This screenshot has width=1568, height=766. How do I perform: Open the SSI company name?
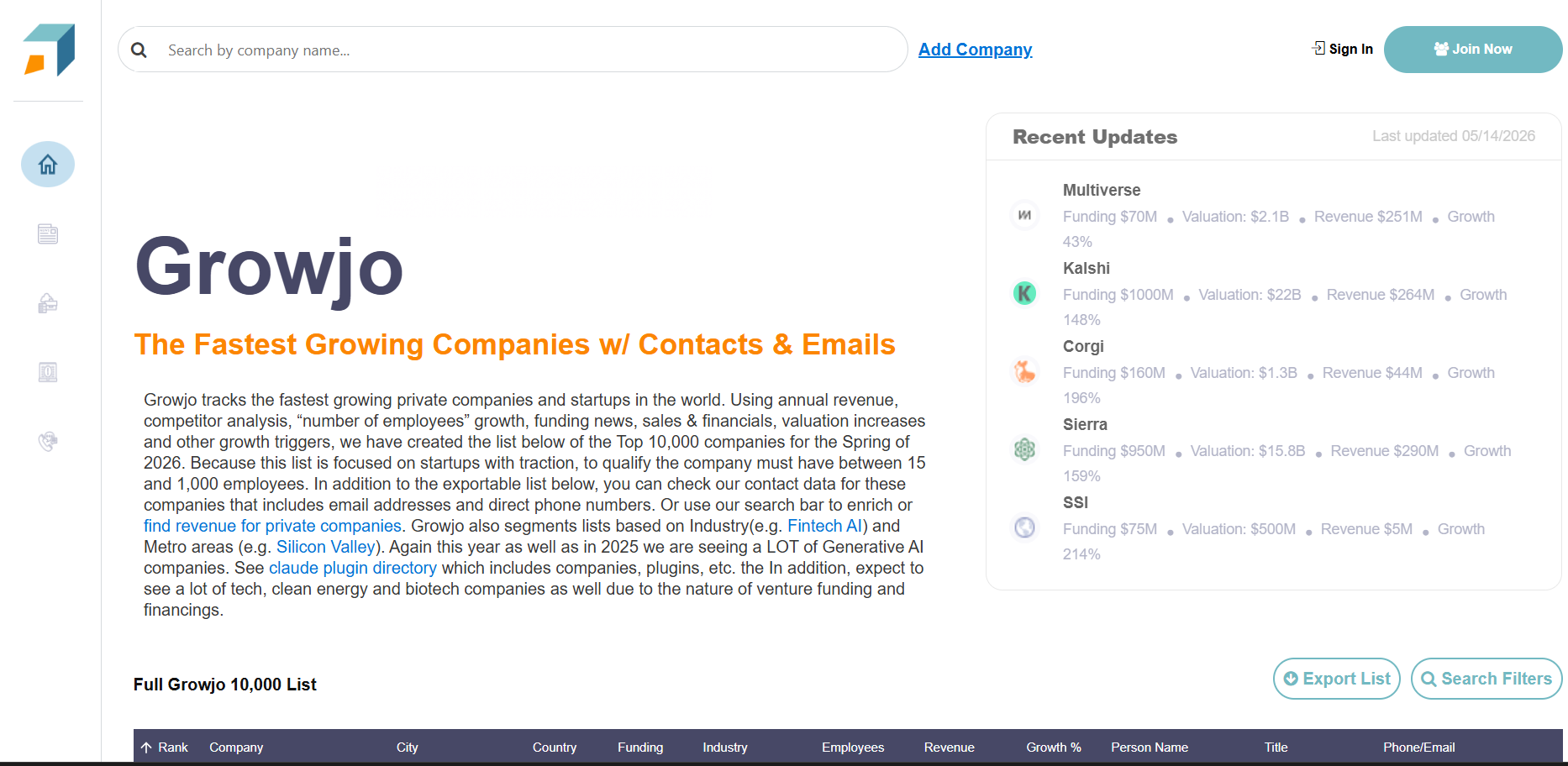(1076, 503)
